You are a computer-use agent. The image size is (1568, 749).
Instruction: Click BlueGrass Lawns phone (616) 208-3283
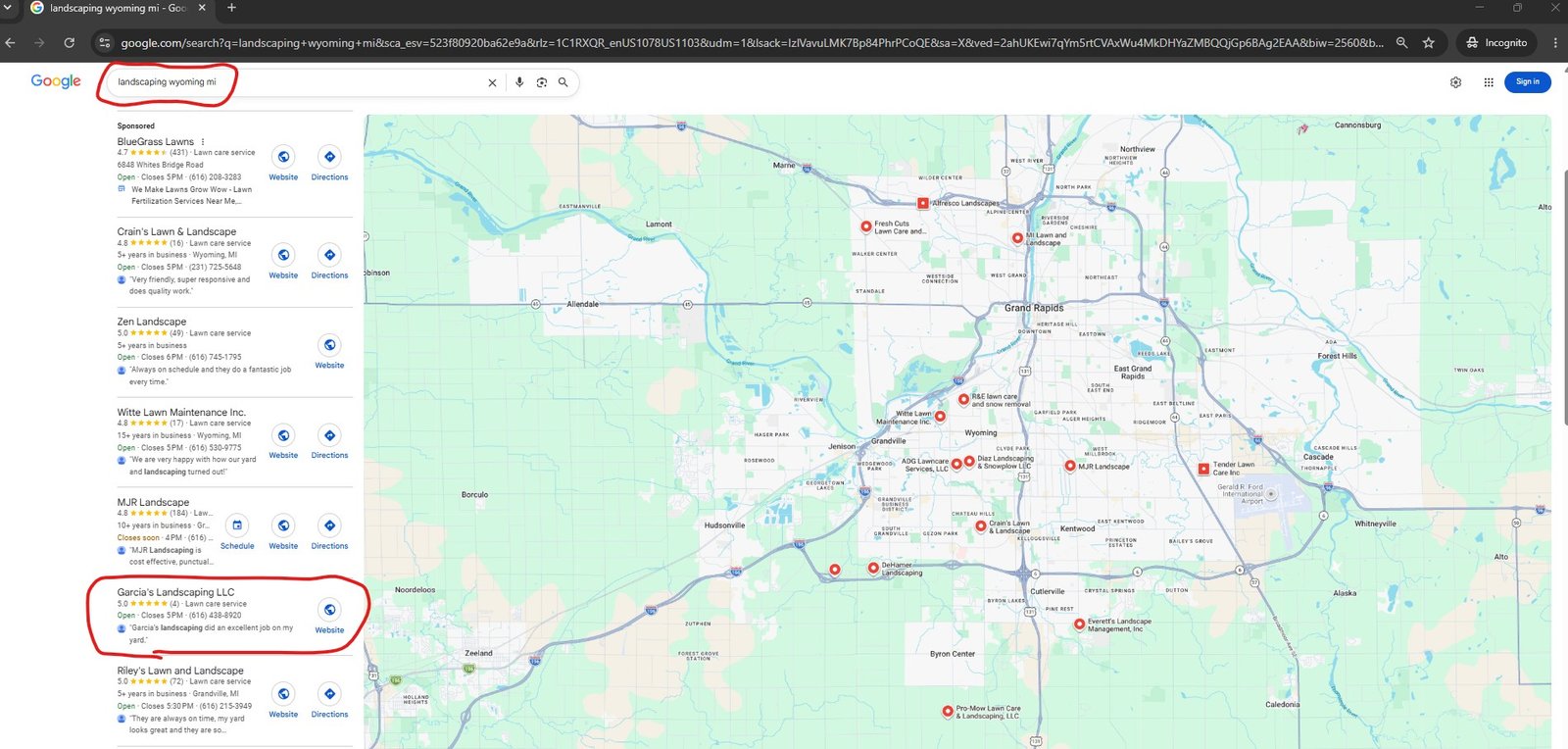tap(215, 177)
